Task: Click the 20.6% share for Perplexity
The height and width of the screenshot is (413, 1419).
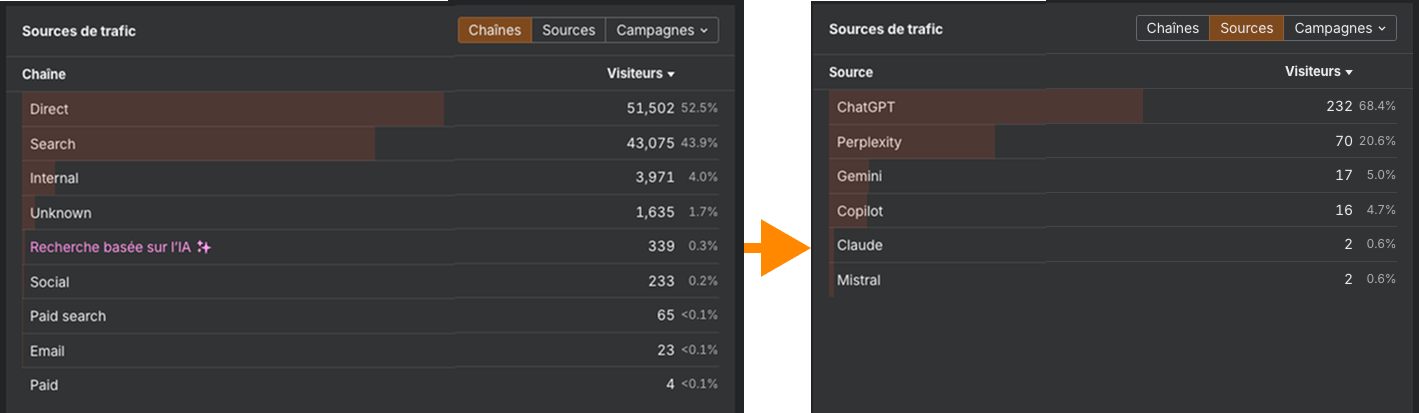Action: tap(1378, 142)
